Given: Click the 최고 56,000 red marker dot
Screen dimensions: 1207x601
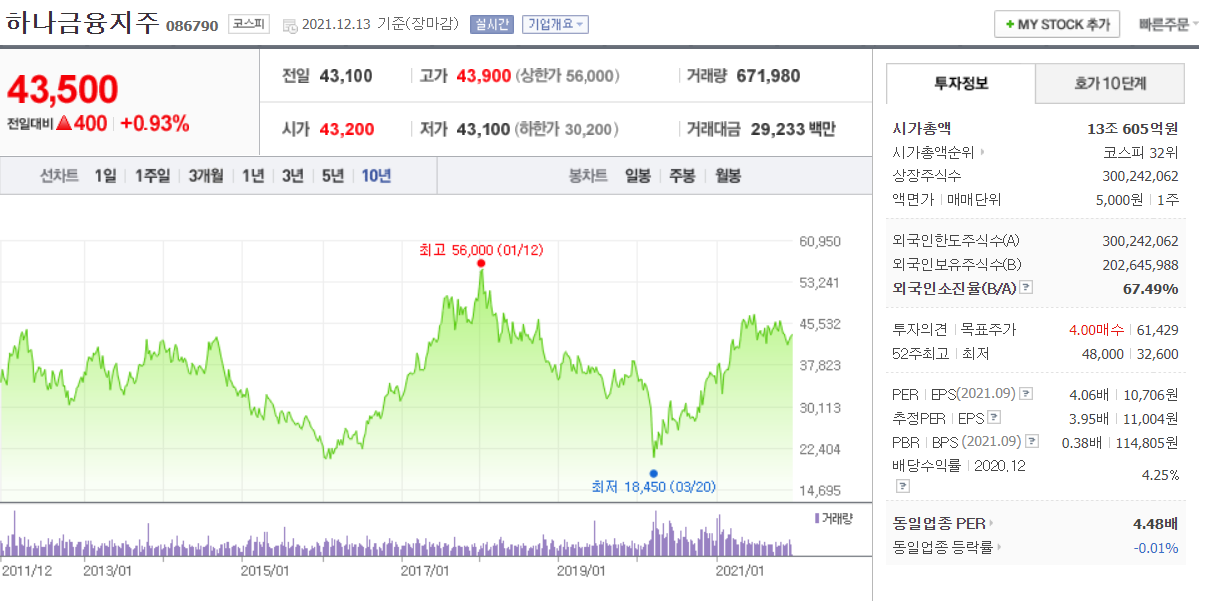Looking at the screenshot, I should 481,264.
